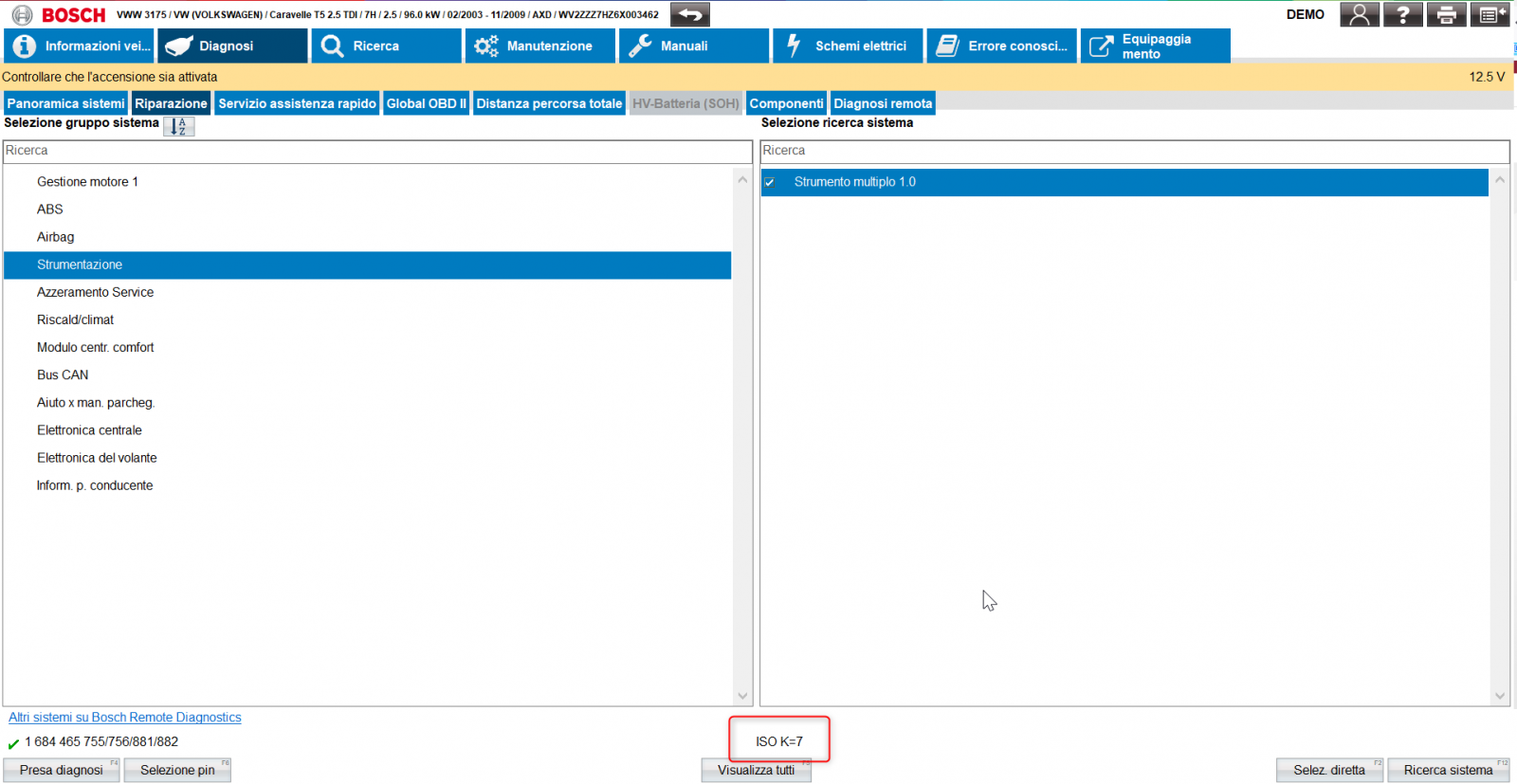
Task: Select Inform. p. conducente entry
Action: (95, 485)
